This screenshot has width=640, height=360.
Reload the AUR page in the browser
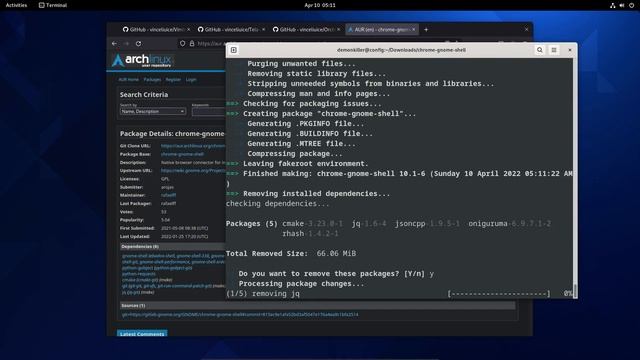(x=138, y=43)
